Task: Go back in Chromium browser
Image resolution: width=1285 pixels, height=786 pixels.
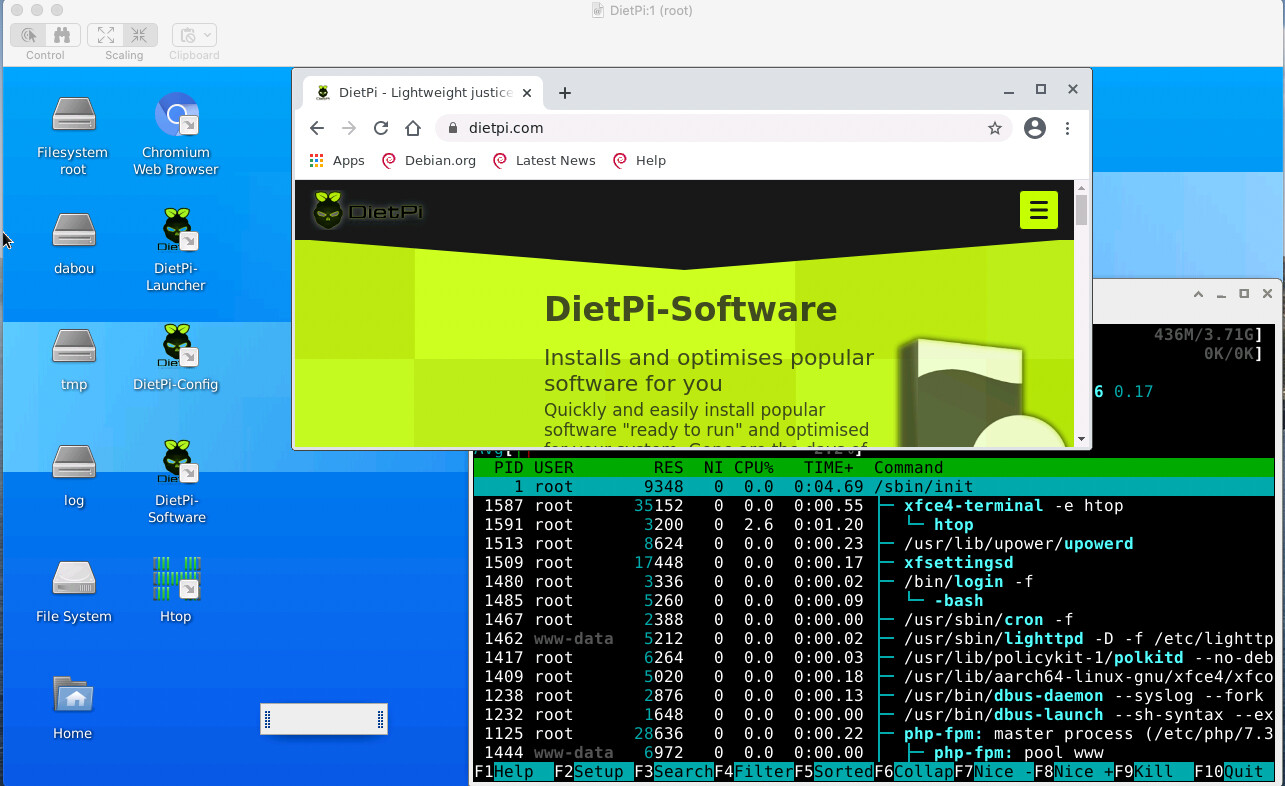Action: tap(317, 128)
